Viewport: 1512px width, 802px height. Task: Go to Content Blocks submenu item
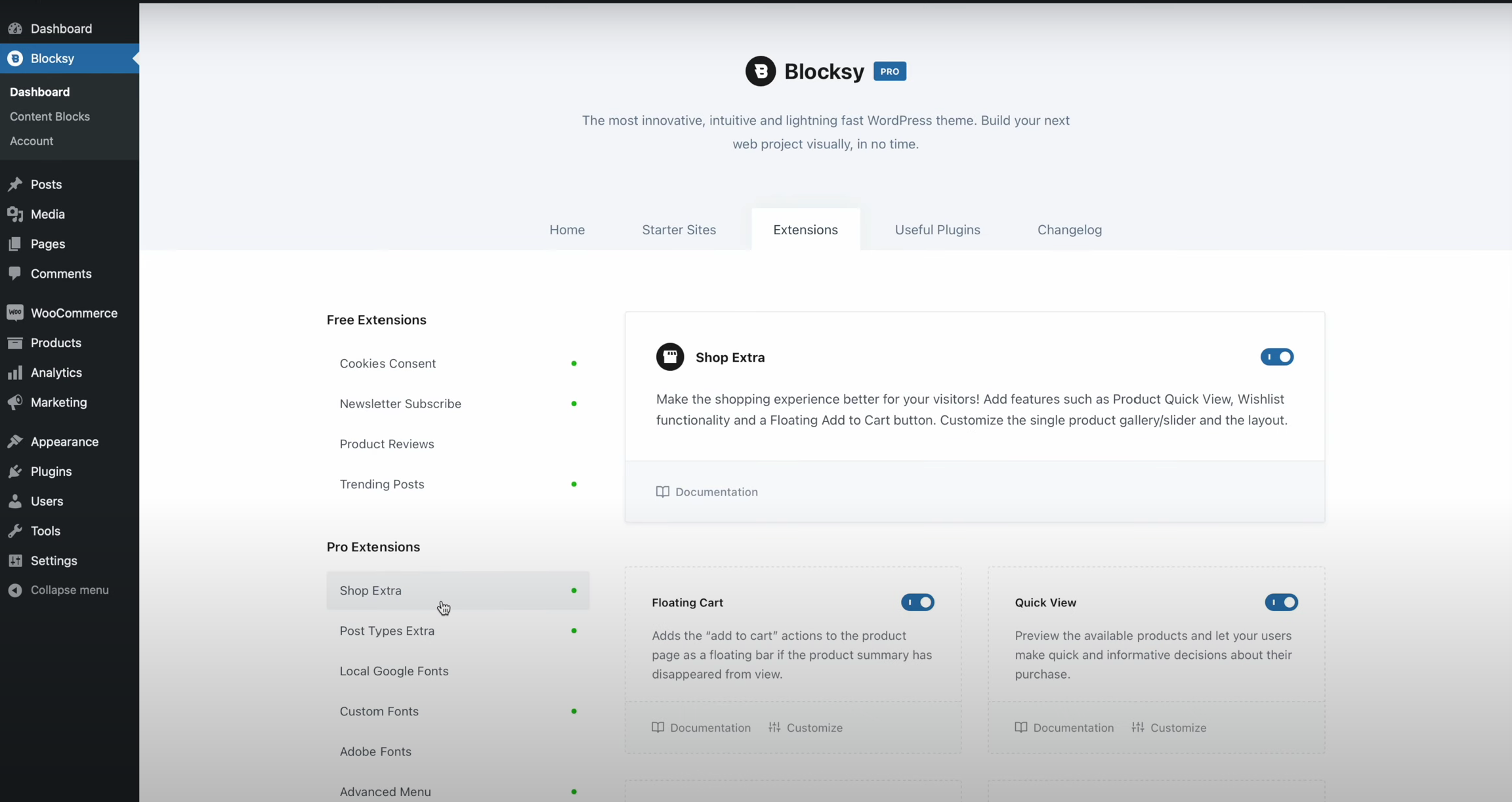point(50,116)
